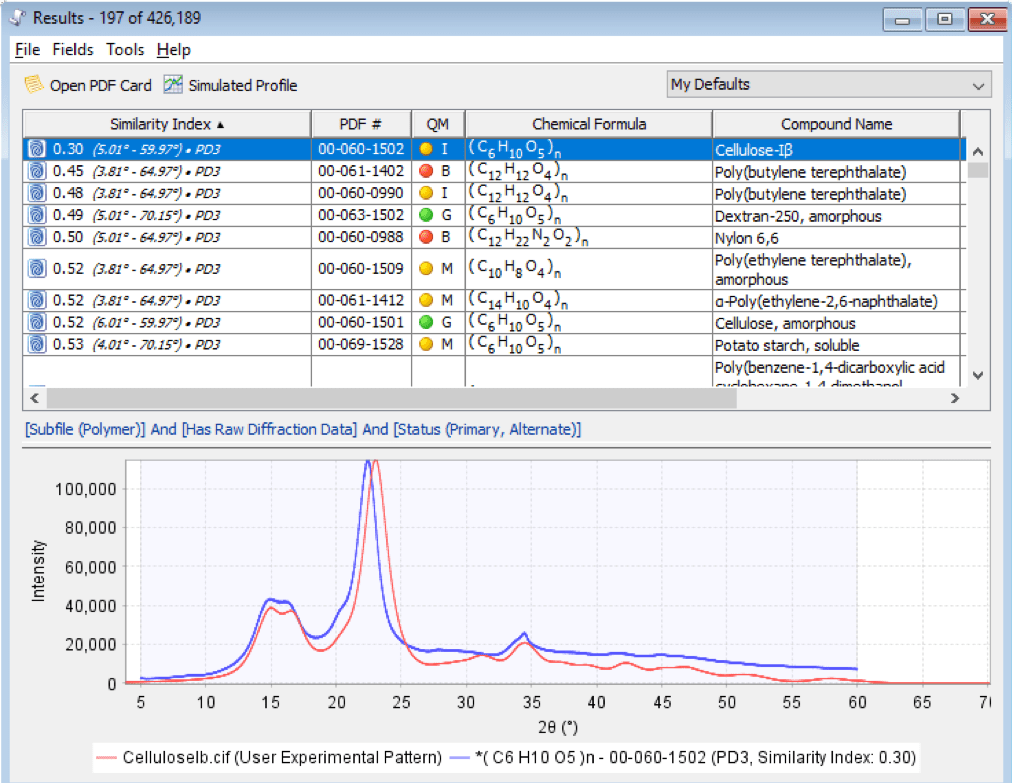
Task: Open the Fields menu
Action: pyautogui.click(x=73, y=50)
